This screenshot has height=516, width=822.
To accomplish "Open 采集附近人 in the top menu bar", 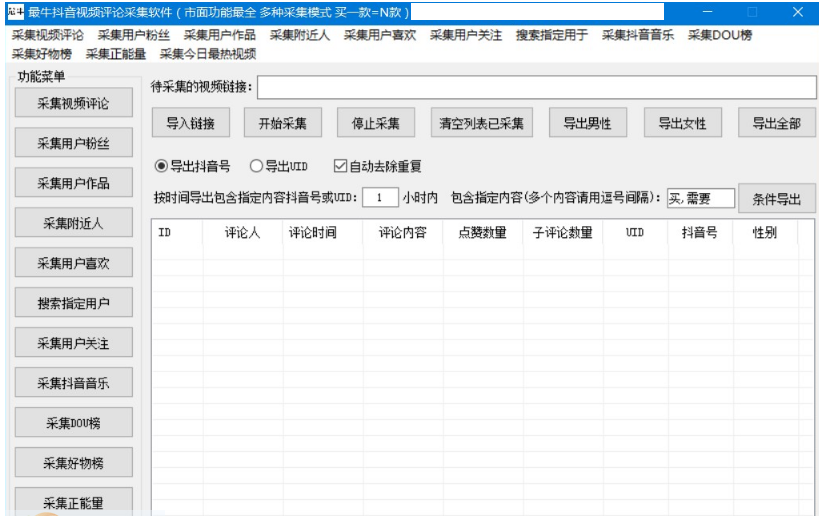I will pos(300,35).
